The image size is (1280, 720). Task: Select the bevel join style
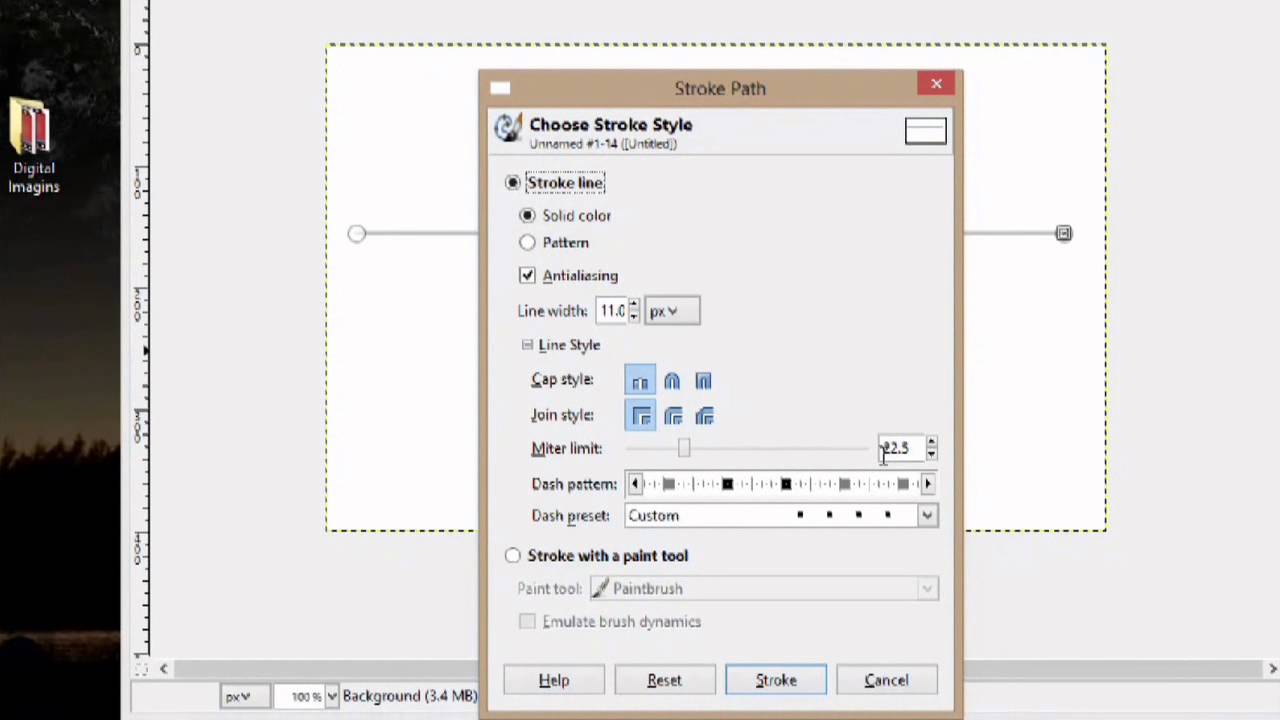click(704, 417)
